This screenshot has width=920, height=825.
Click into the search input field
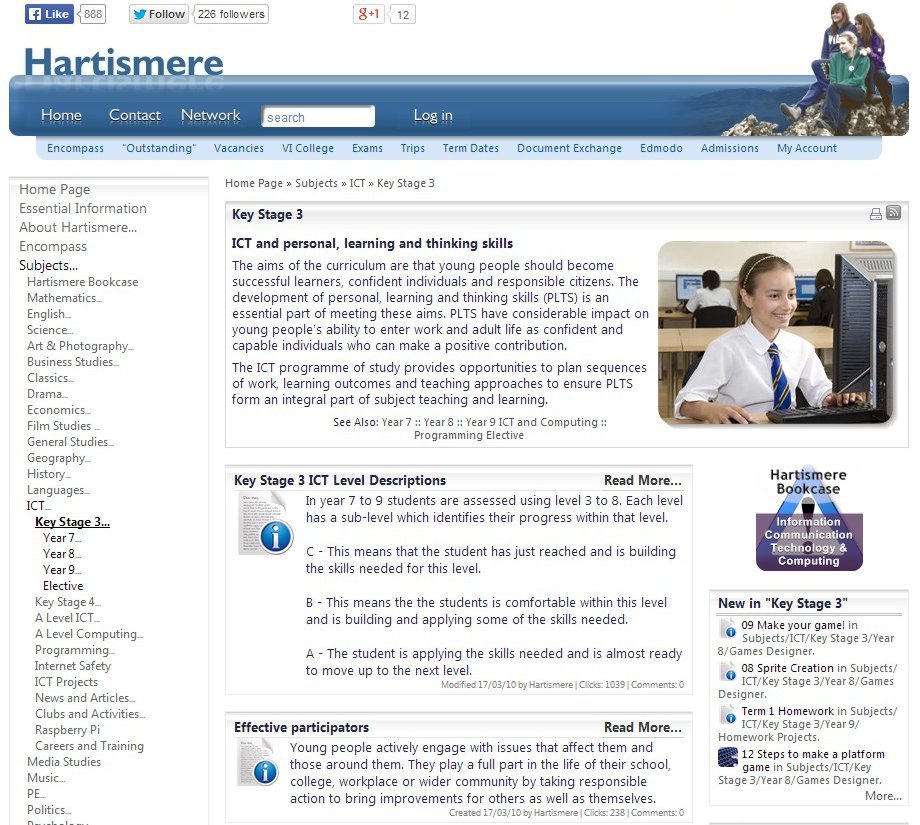(x=318, y=117)
